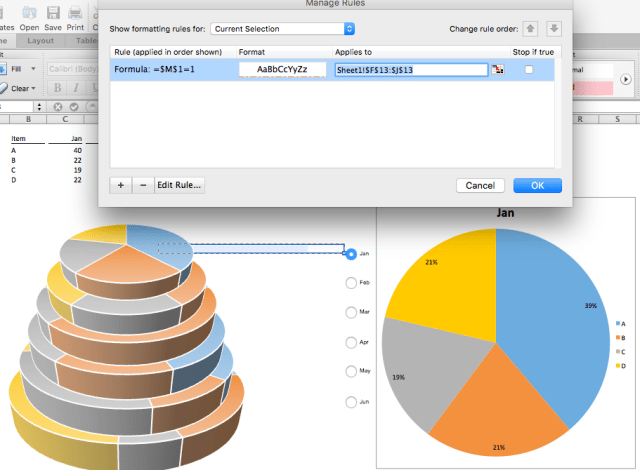Click the Cancel button
Viewport: 640px width, 470px height.
point(480,186)
